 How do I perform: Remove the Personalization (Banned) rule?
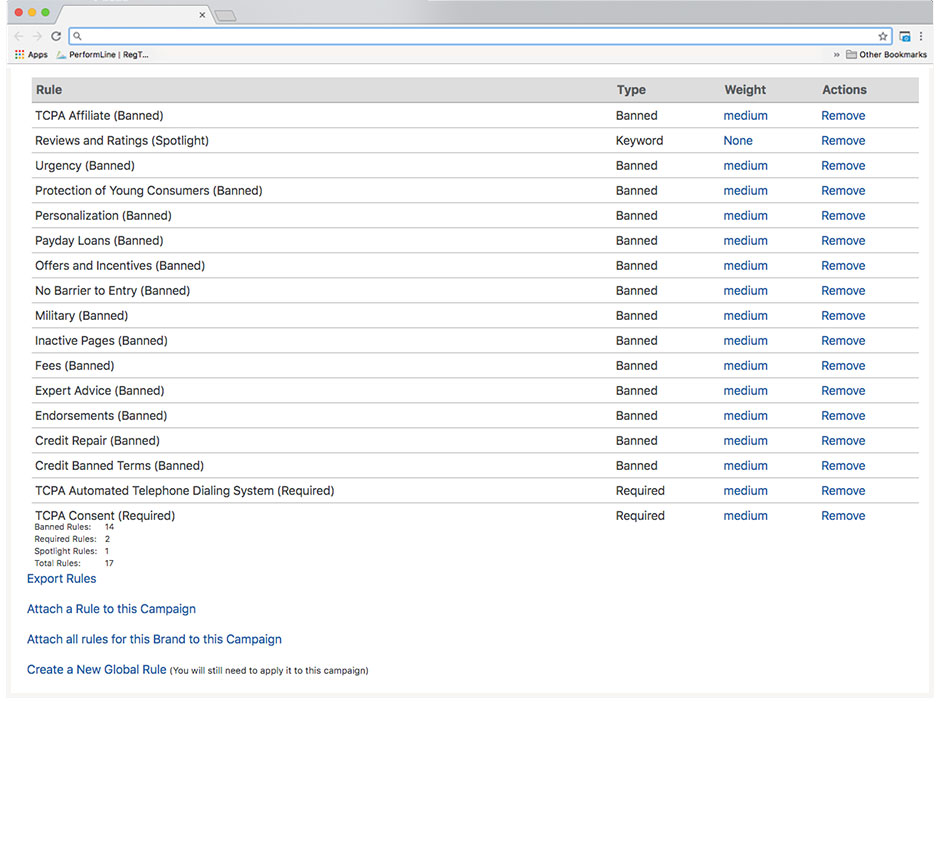coord(843,216)
